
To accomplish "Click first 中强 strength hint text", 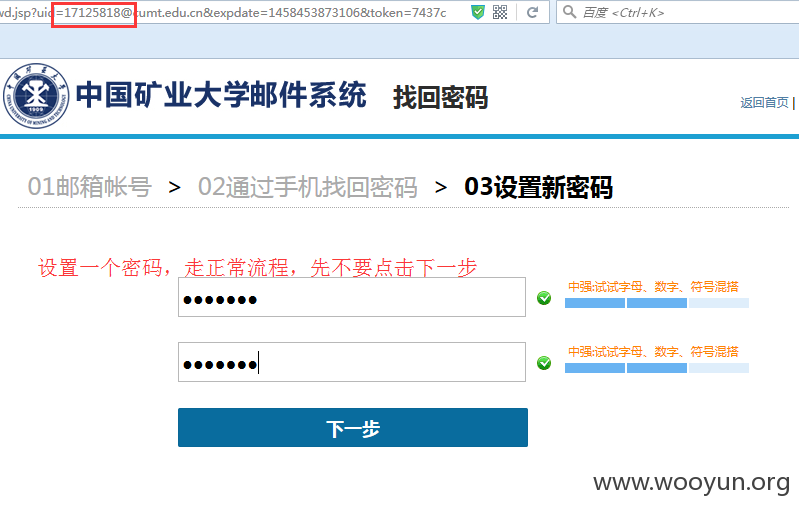I will point(653,287).
